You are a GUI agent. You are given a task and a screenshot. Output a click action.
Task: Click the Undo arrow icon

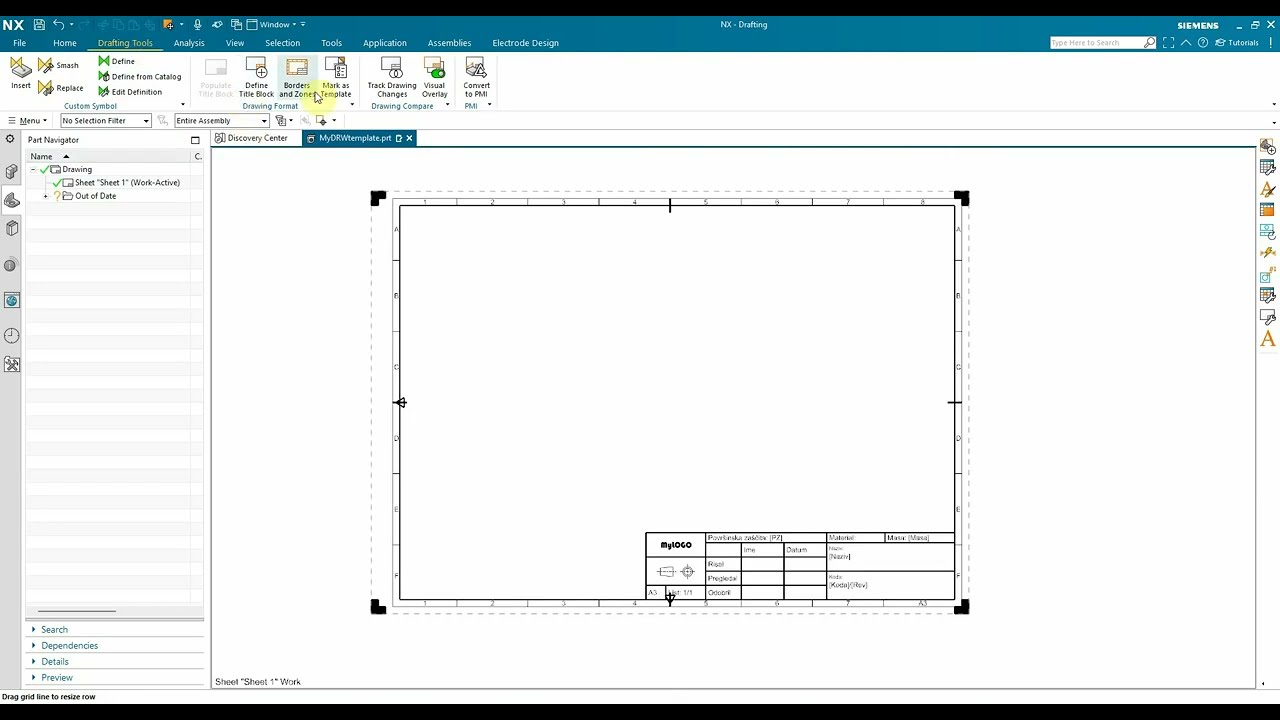pyautogui.click(x=59, y=24)
